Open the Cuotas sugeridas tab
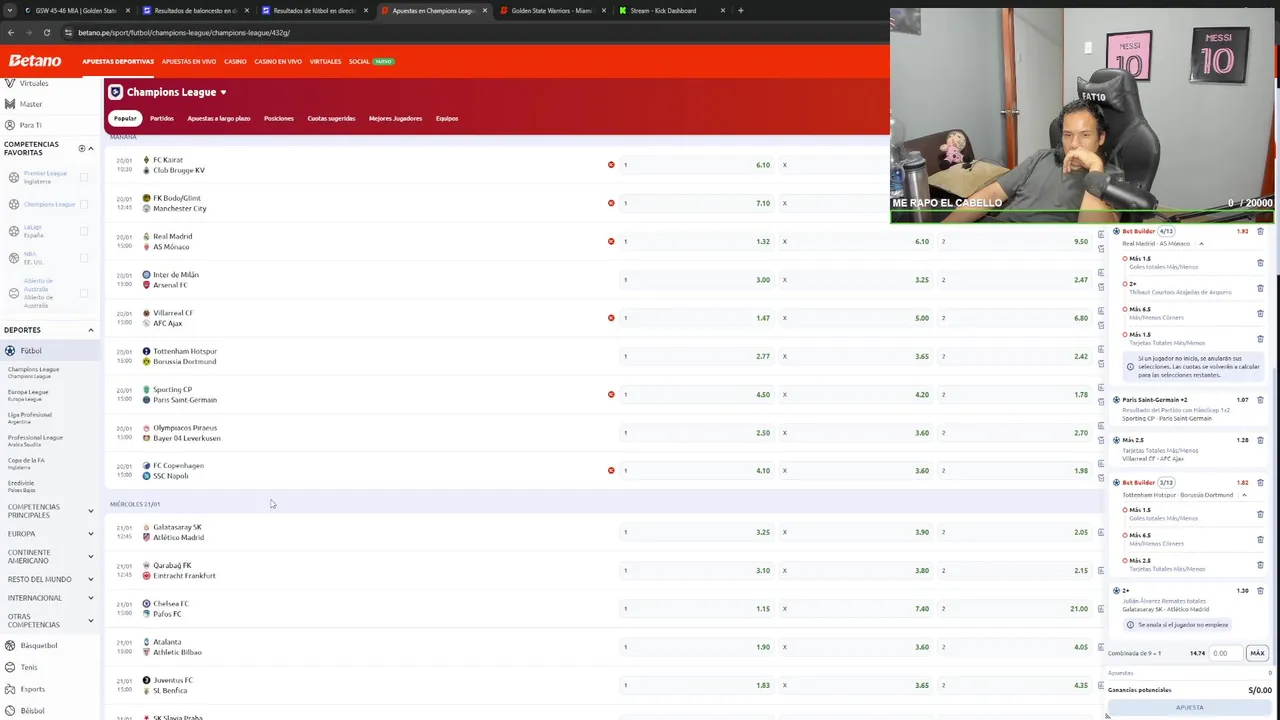 pyautogui.click(x=331, y=118)
